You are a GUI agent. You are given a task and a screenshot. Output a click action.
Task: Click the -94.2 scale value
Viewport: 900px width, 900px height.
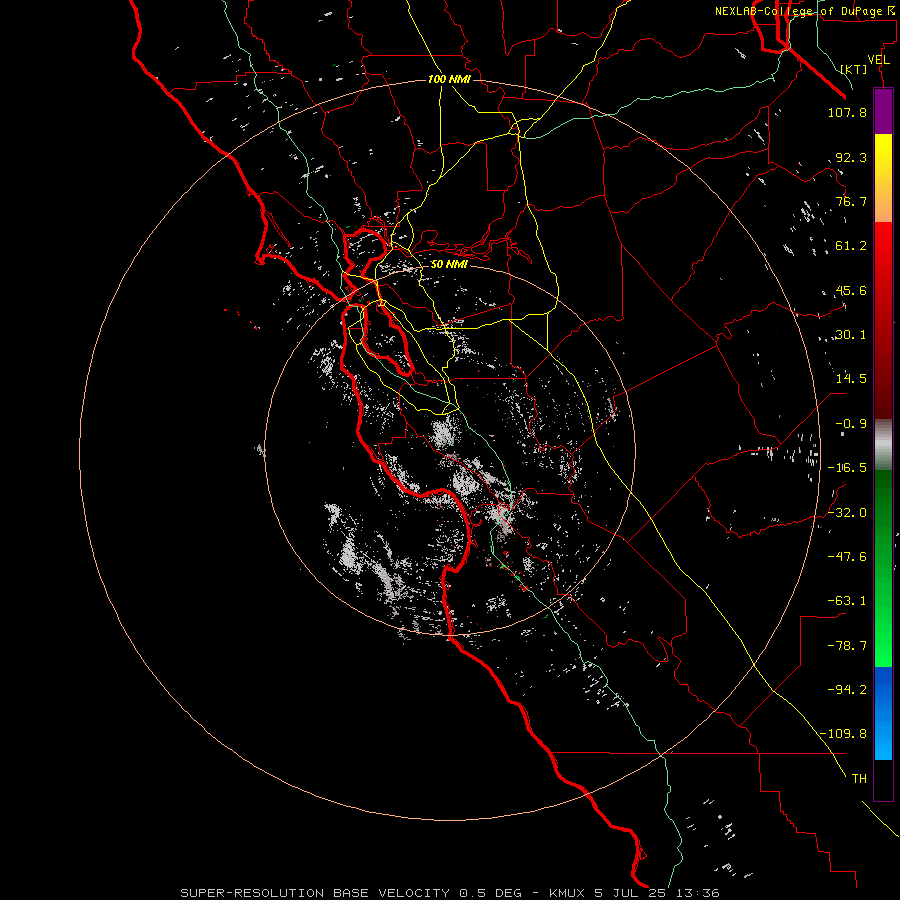(847, 690)
